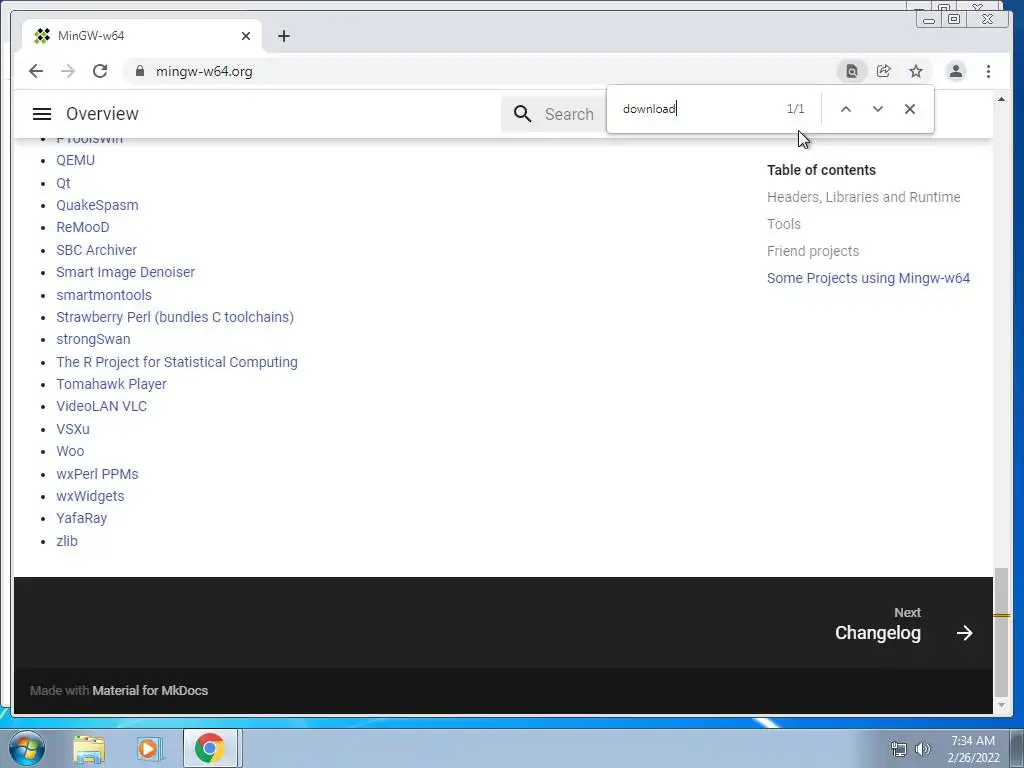1024x768 pixels.
Task: Open the smartmontools link
Action: point(104,295)
